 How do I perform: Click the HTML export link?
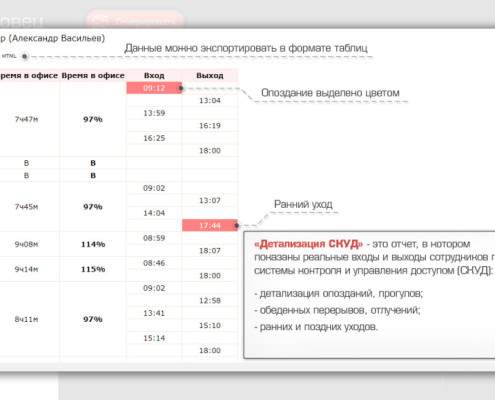(x=9, y=56)
